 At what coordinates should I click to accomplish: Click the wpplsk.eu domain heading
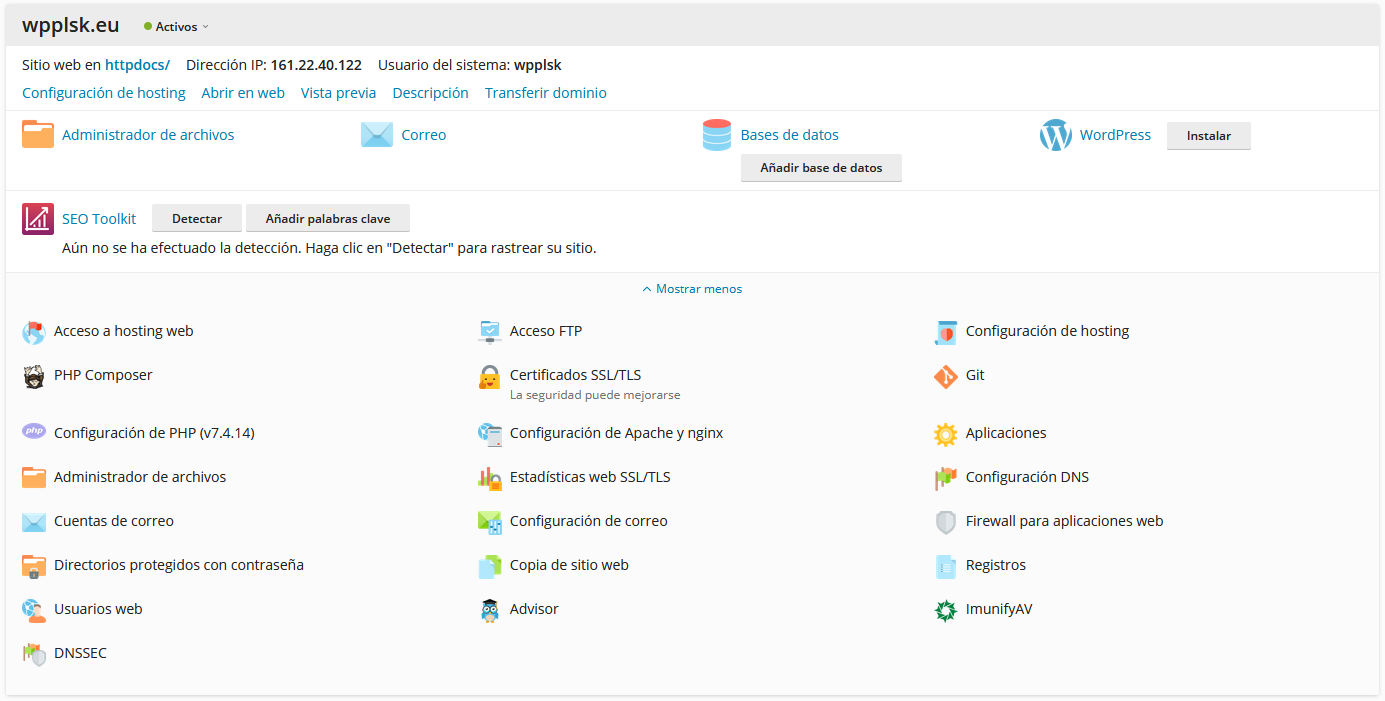point(71,26)
